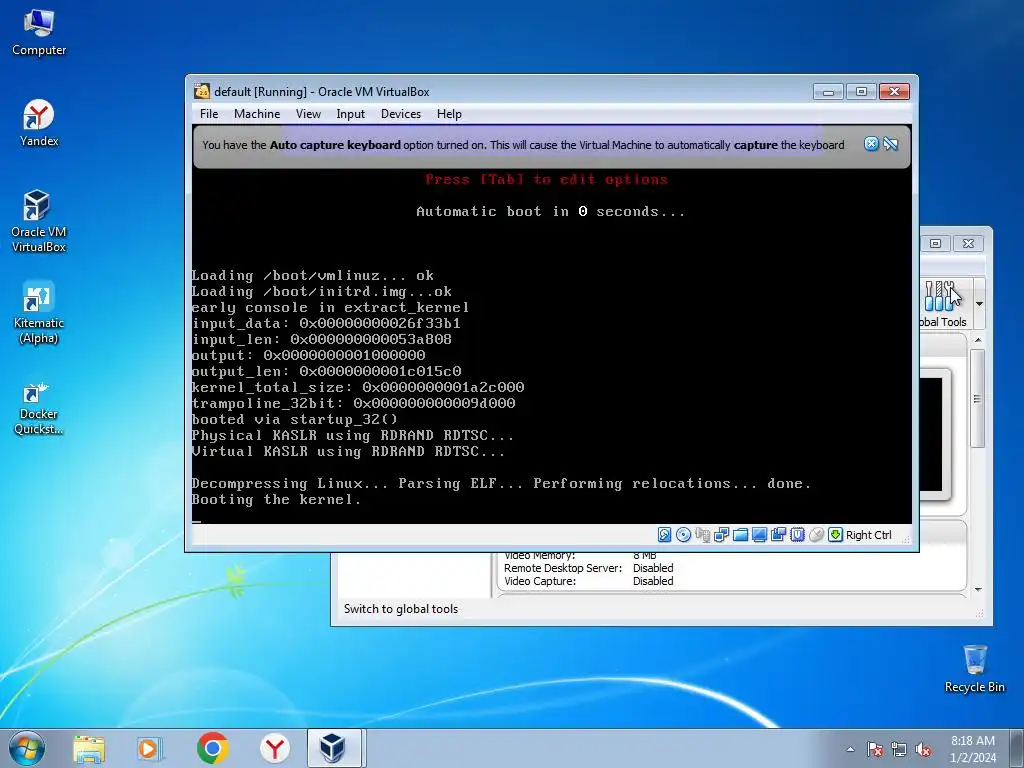This screenshot has width=1024, height=768.
Task: Show hidden system tray icons
Action: tap(850, 749)
